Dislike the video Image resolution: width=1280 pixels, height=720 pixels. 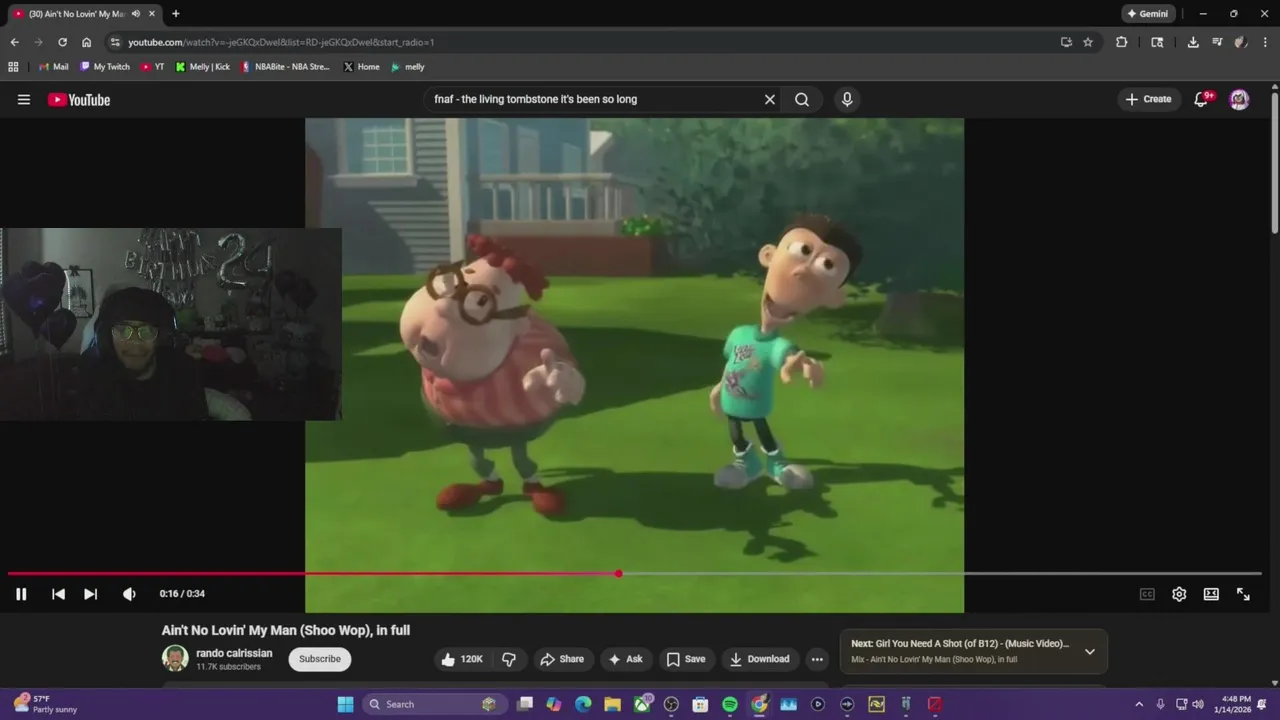pyautogui.click(x=509, y=659)
